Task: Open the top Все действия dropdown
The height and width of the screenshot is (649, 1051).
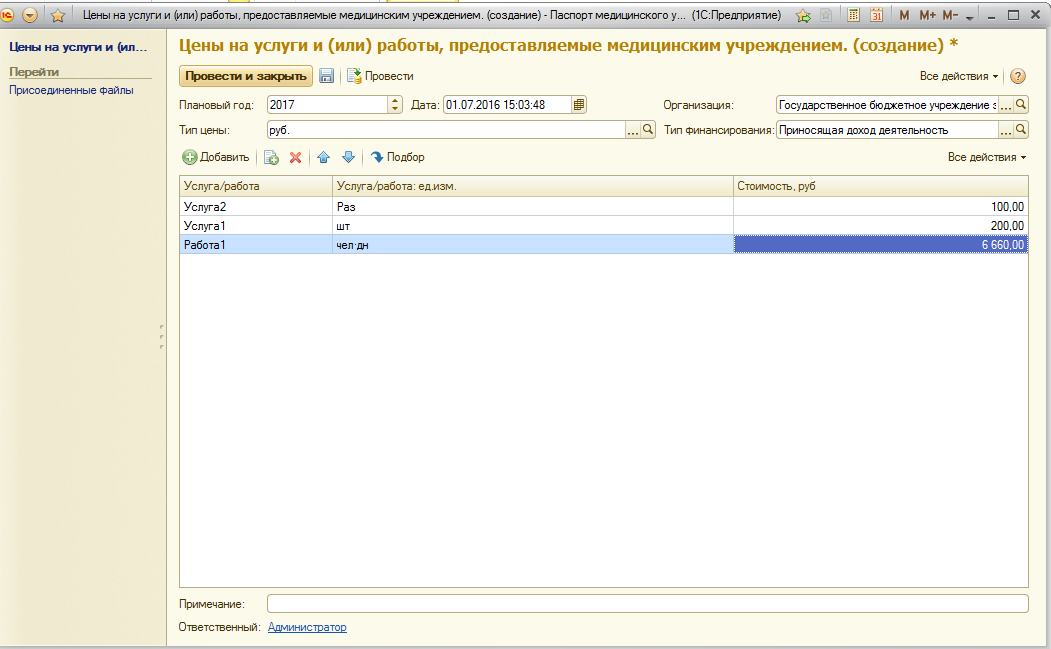Action: (x=958, y=76)
